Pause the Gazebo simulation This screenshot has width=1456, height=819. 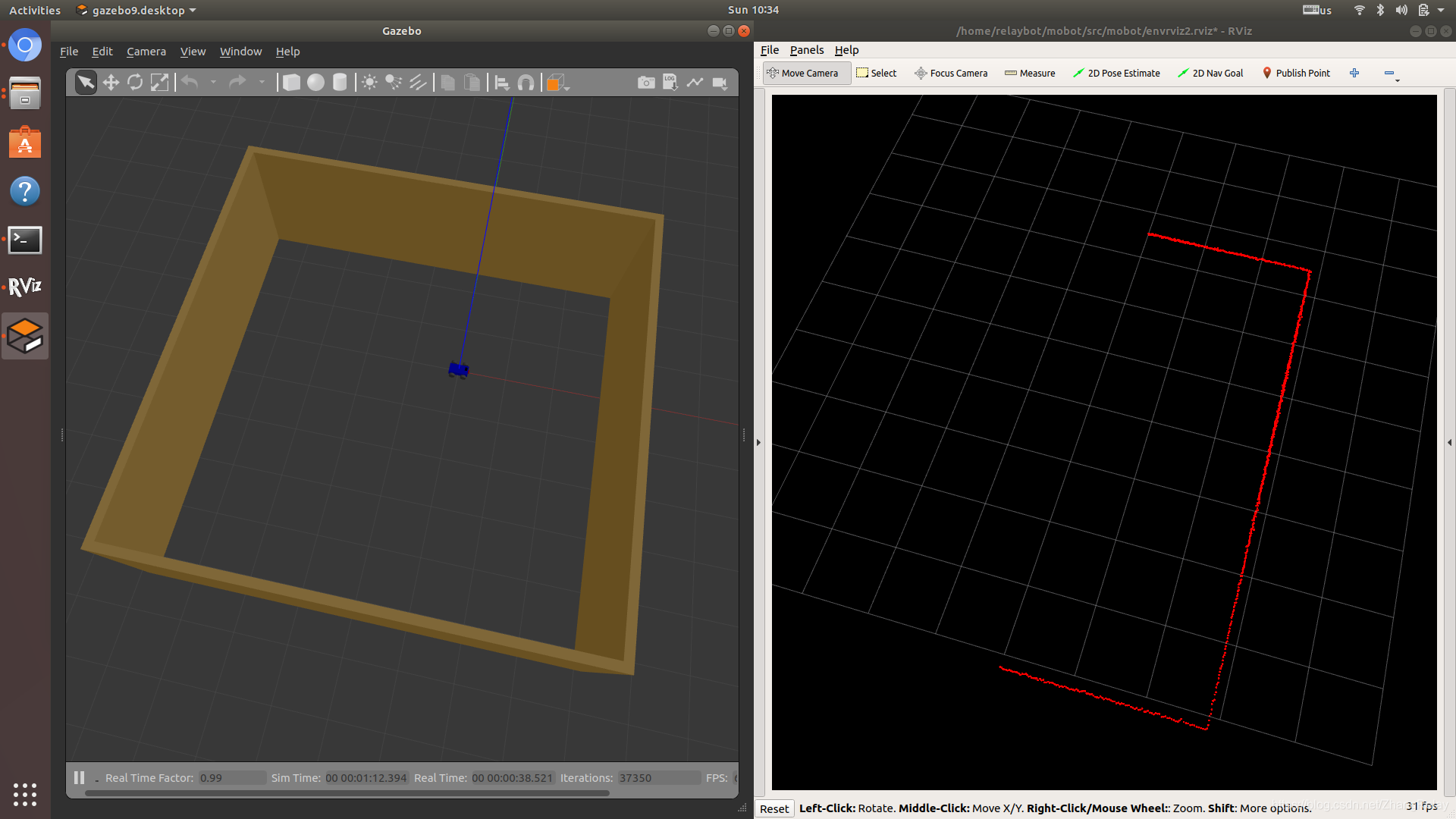[x=79, y=777]
